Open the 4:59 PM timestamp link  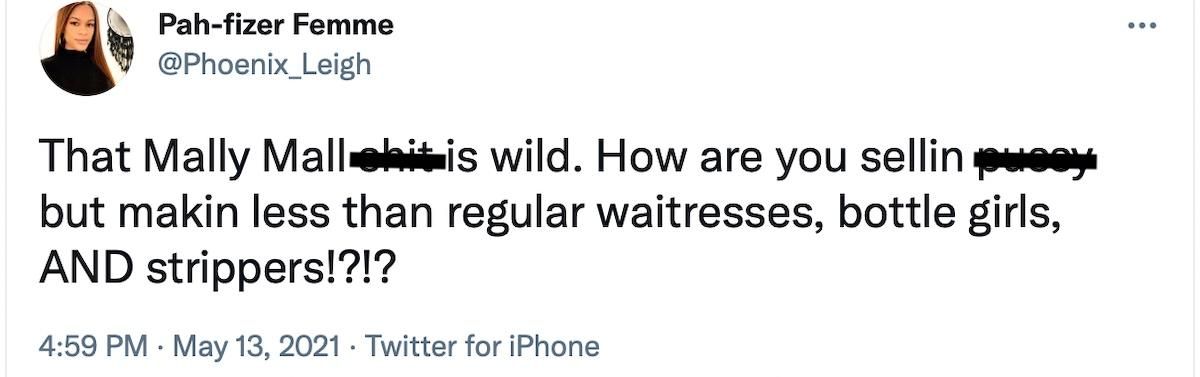point(91,347)
